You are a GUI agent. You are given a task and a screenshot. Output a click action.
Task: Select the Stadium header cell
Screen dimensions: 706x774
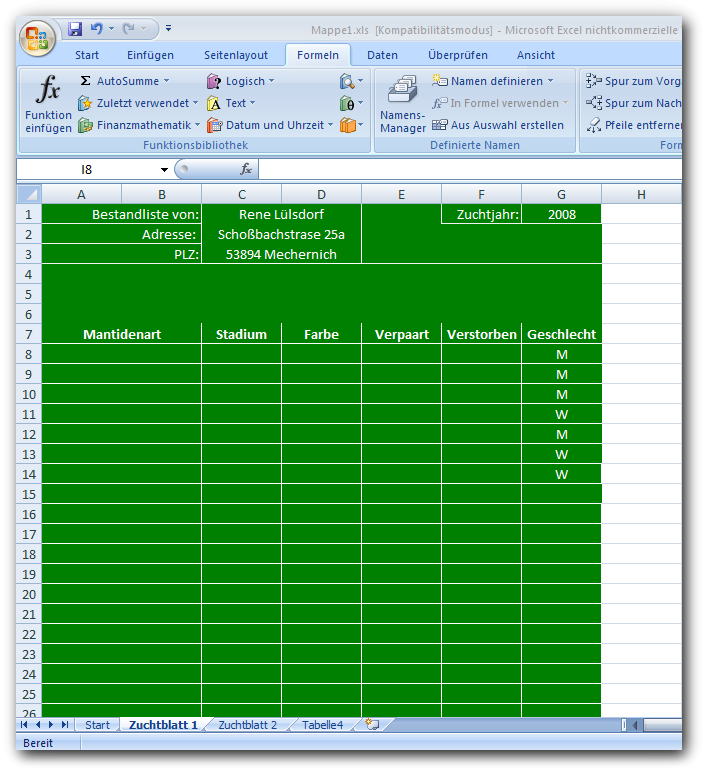click(241, 334)
